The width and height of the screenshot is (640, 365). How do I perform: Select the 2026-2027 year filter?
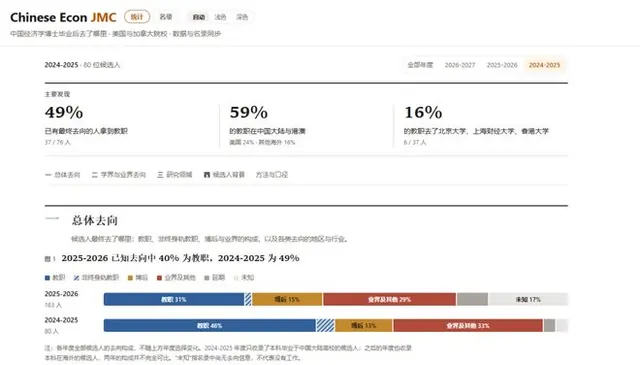click(460, 65)
